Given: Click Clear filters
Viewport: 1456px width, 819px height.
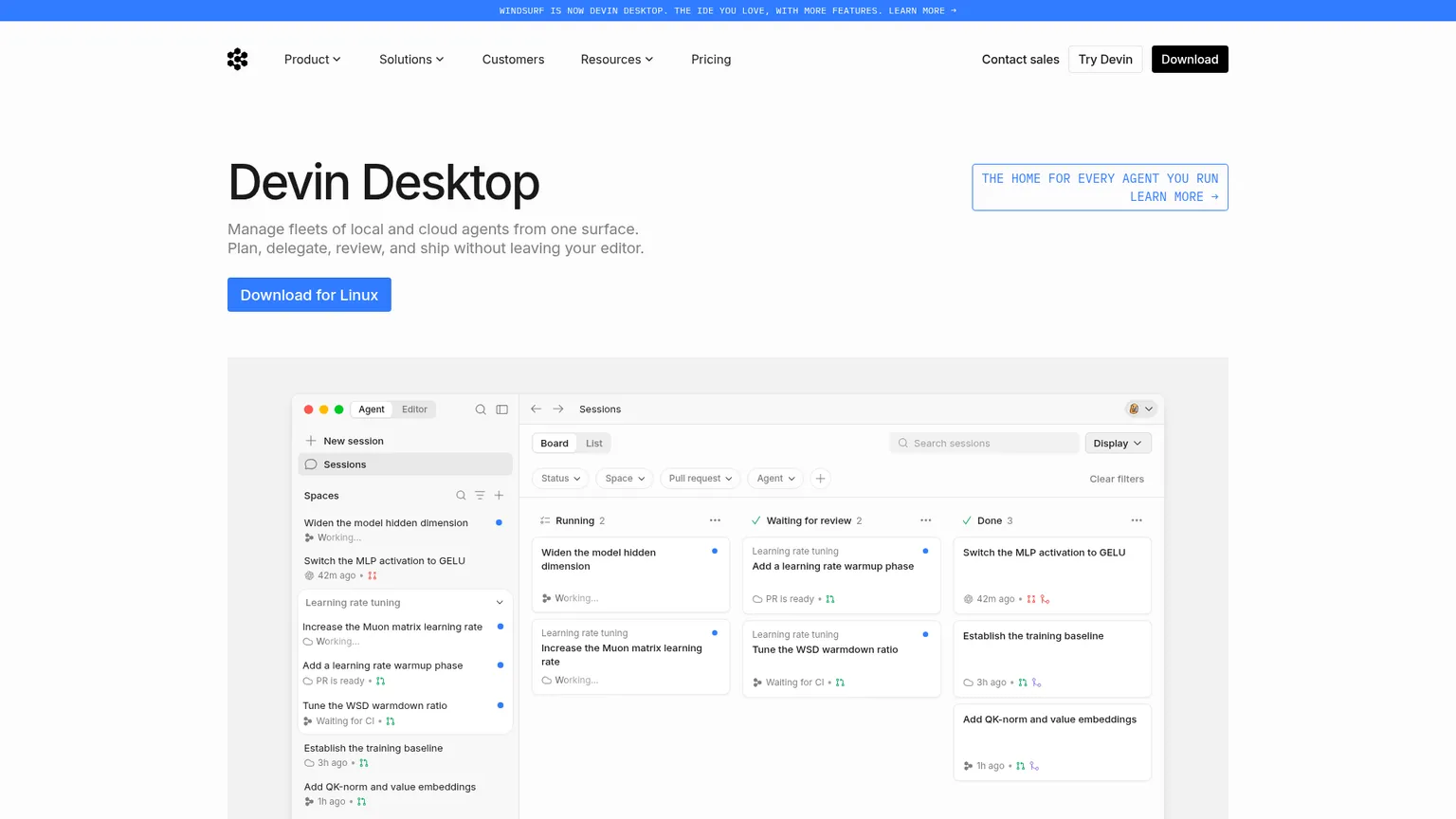Looking at the screenshot, I should point(1117,479).
